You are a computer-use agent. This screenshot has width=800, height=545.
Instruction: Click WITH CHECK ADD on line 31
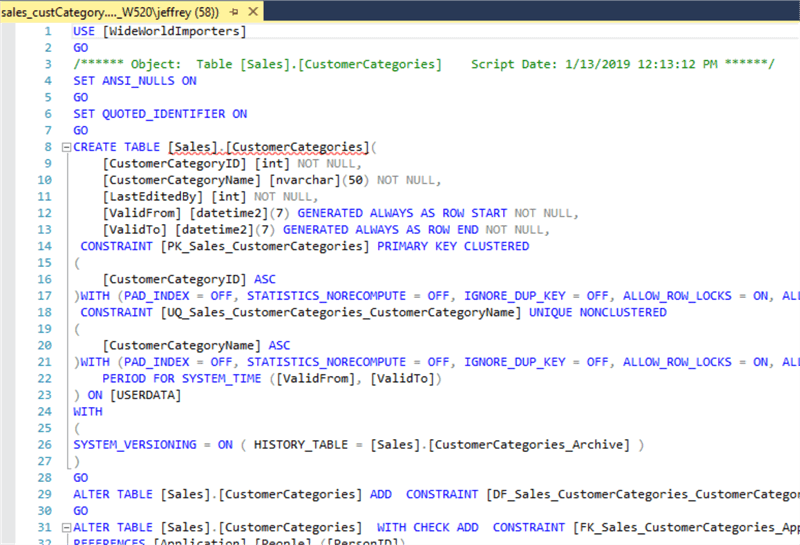click(x=428, y=527)
